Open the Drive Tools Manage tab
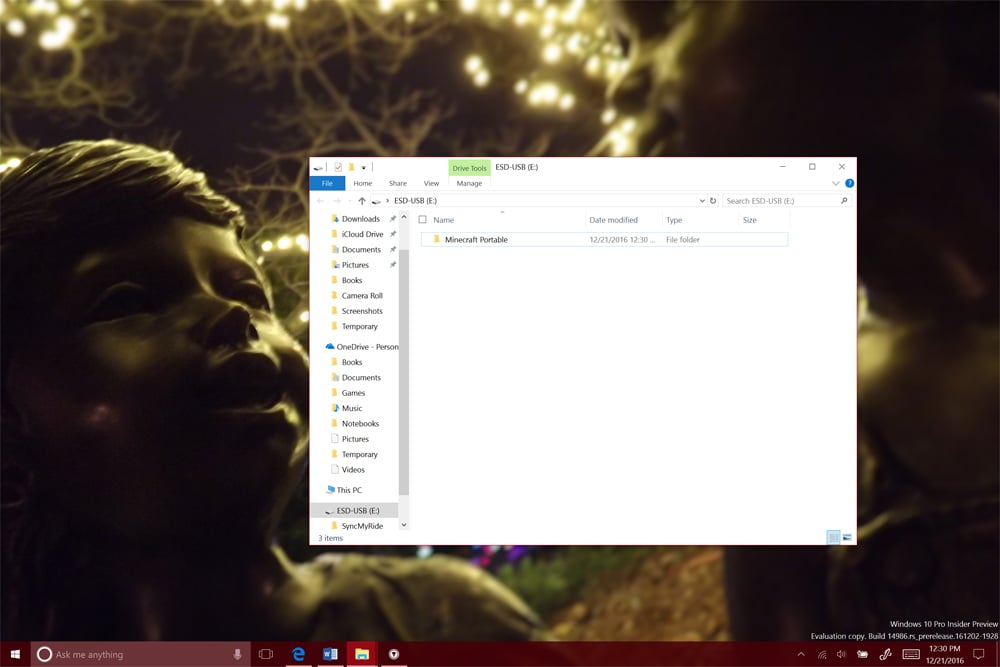This screenshot has height=667, width=1000. click(x=469, y=183)
